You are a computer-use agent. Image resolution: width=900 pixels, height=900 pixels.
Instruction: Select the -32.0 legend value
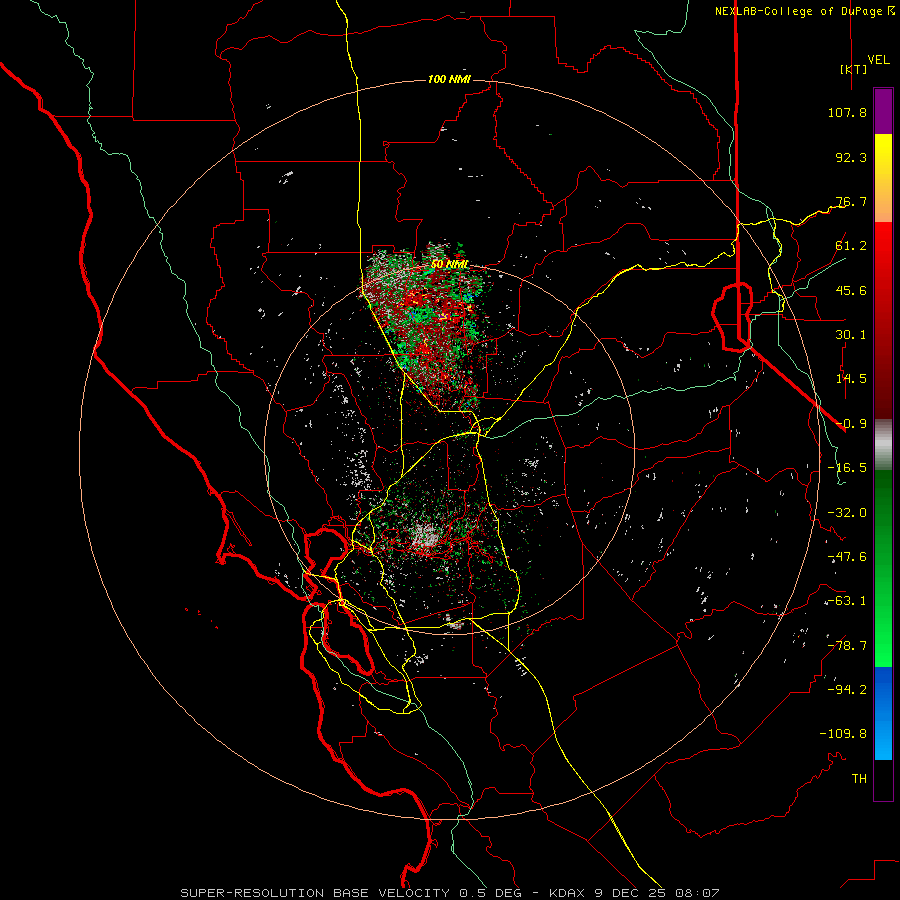click(847, 513)
